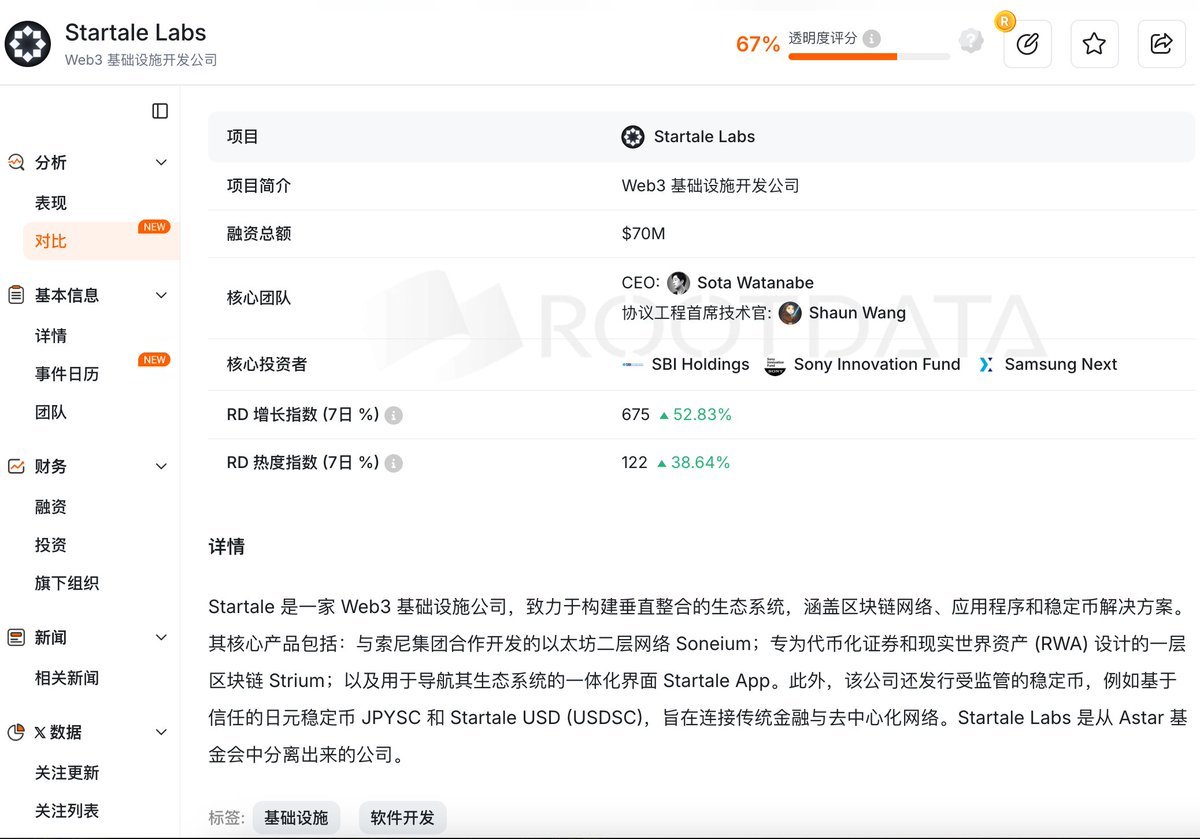Click the Startale Labs logo in header

[x=28, y=44]
